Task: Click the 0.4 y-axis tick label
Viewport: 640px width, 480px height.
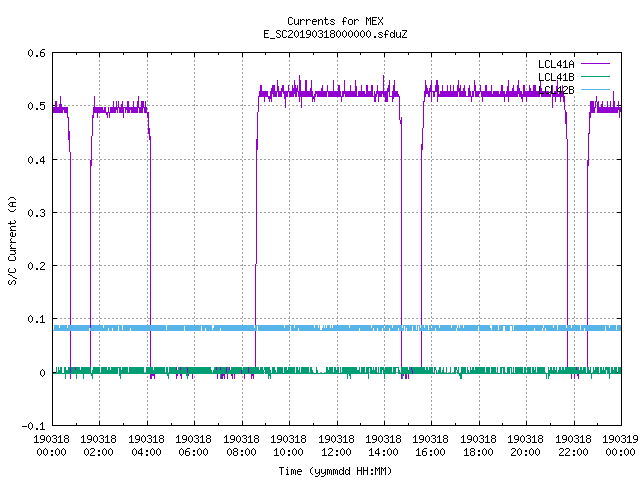Action: pyautogui.click(x=36, y=160)
